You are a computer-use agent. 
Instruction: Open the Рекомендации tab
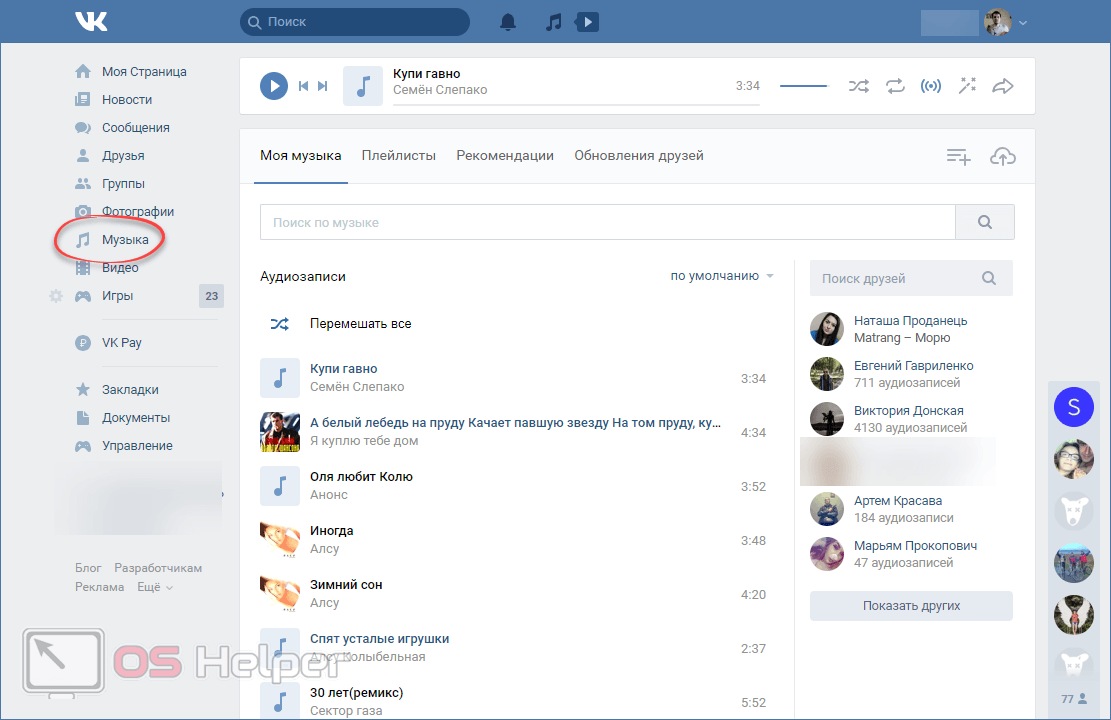(x=505, y=155)
